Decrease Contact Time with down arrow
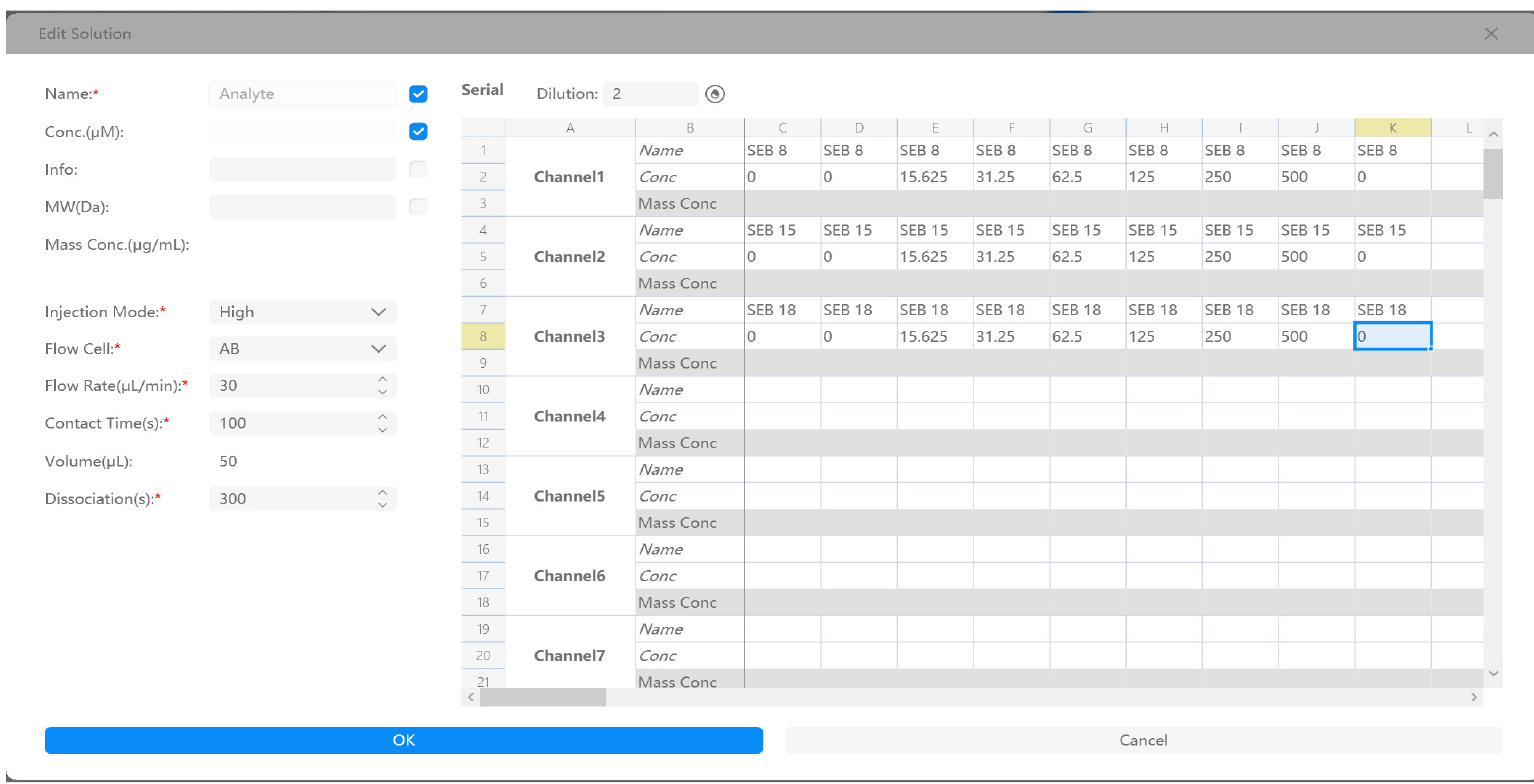The width and height of the screenshot is (1534, 784). coord(382,429)
